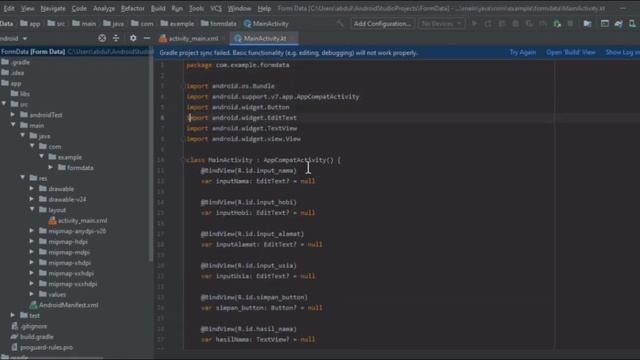Expand the formdata package folder
640x360 pixels.
click(51, 167)
